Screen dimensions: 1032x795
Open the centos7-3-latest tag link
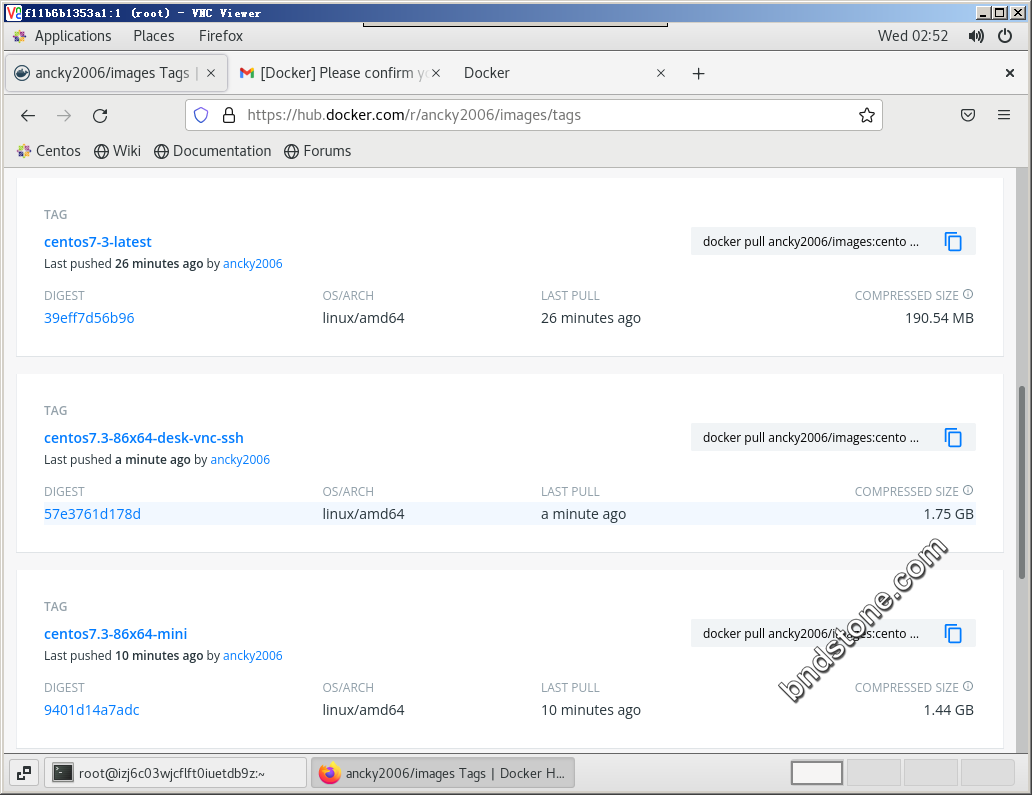point(97,242)
